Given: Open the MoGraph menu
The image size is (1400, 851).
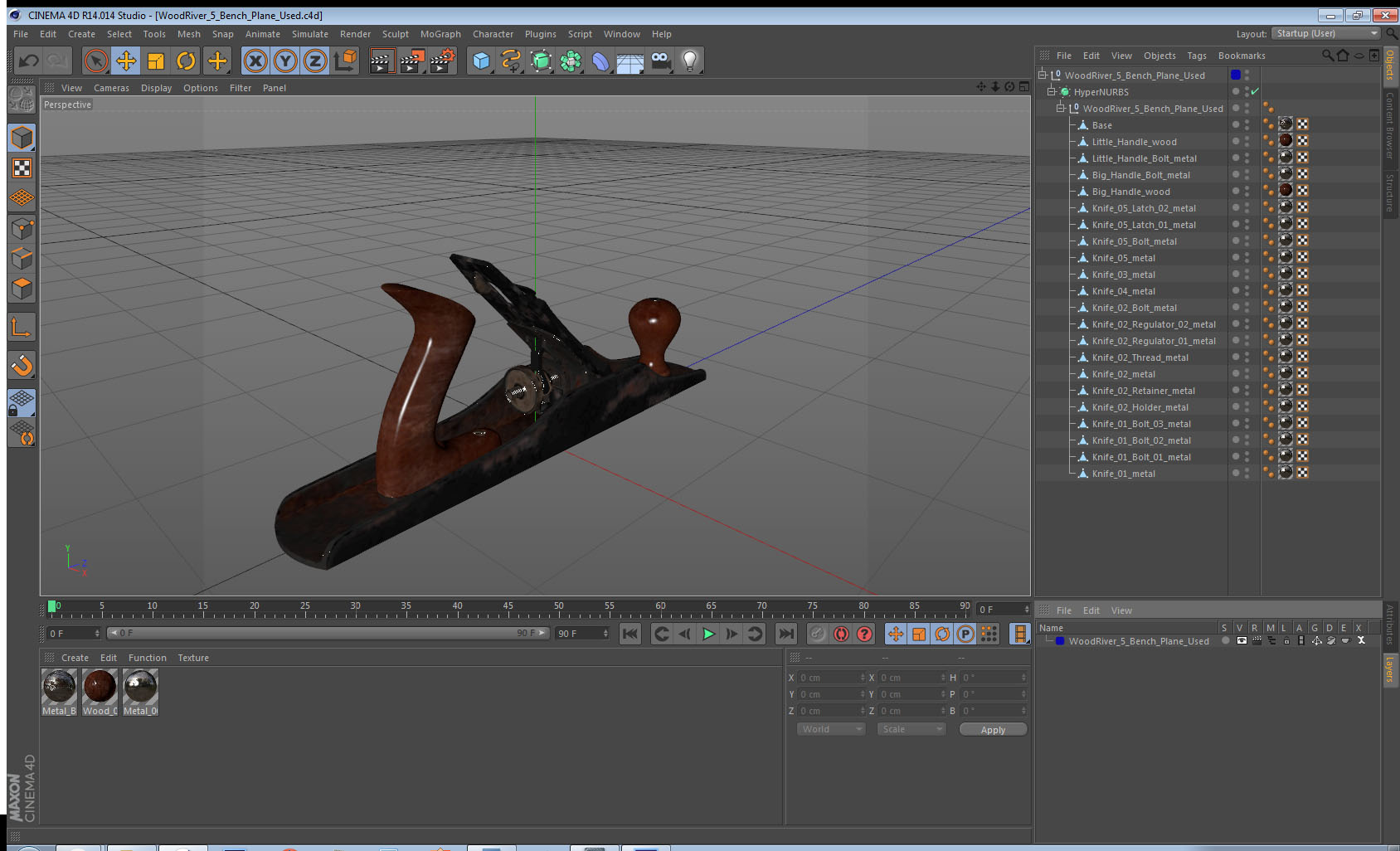Looking at the screenshot, I should pyautogui.click(x=440, y=34).
